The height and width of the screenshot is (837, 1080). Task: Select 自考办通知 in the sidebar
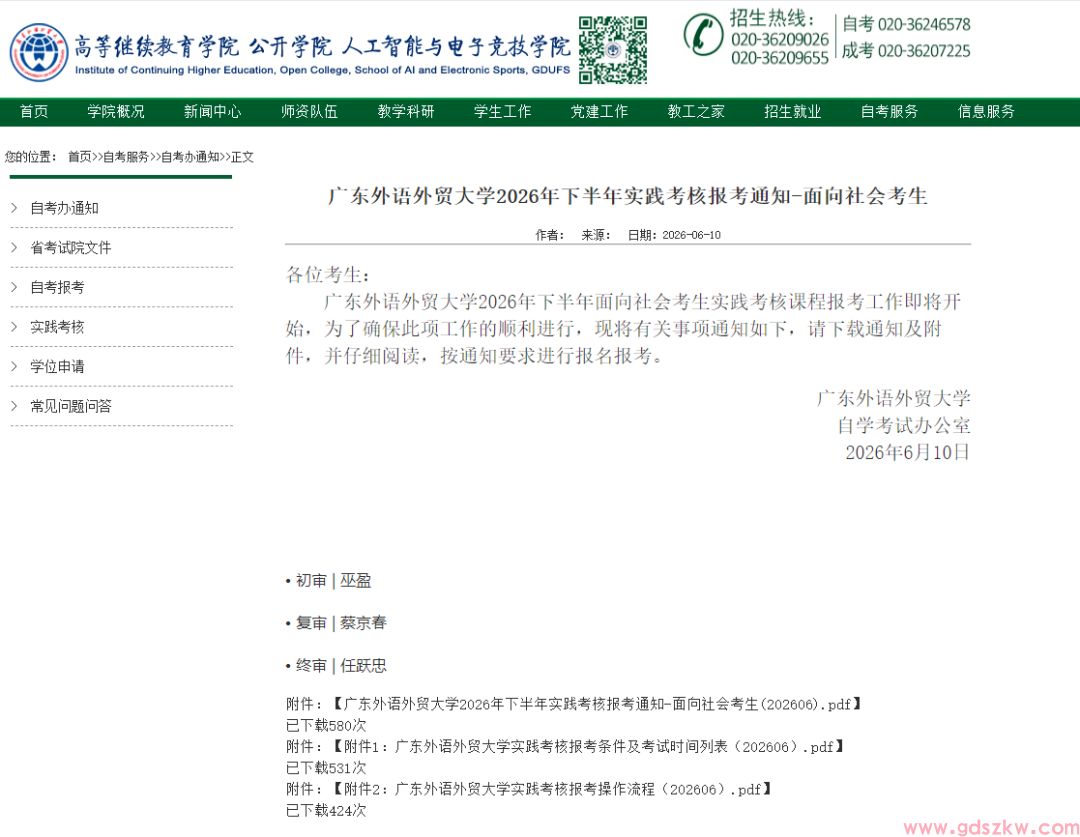click(x=64, y=208)
